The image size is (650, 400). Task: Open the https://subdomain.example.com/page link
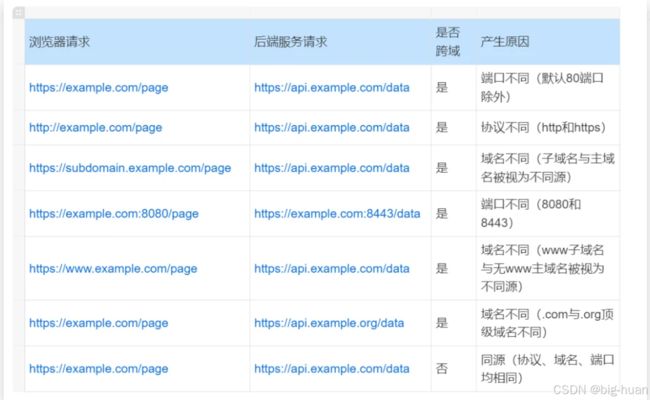coord(130,168)
